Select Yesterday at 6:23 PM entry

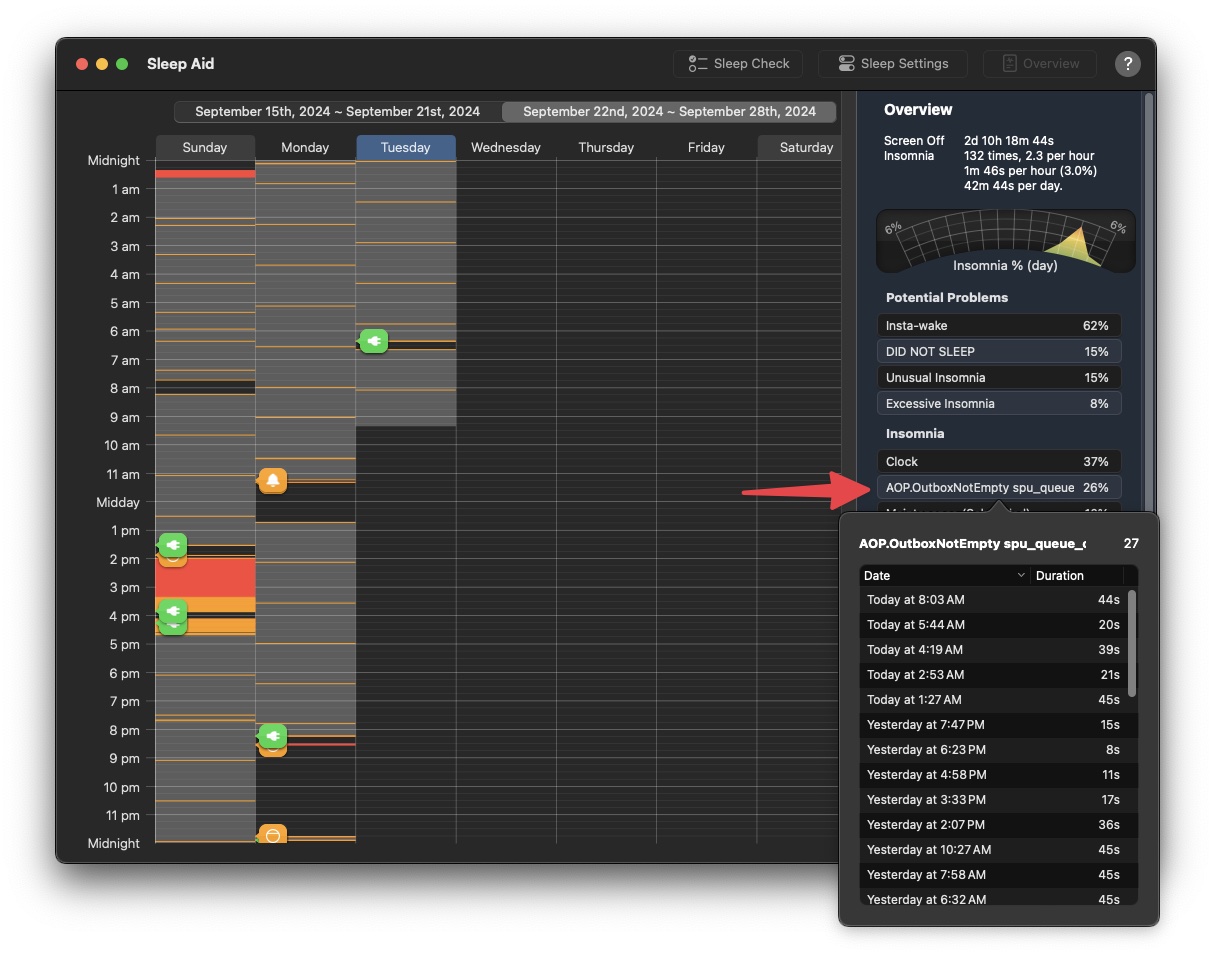[x=993, y=749]
